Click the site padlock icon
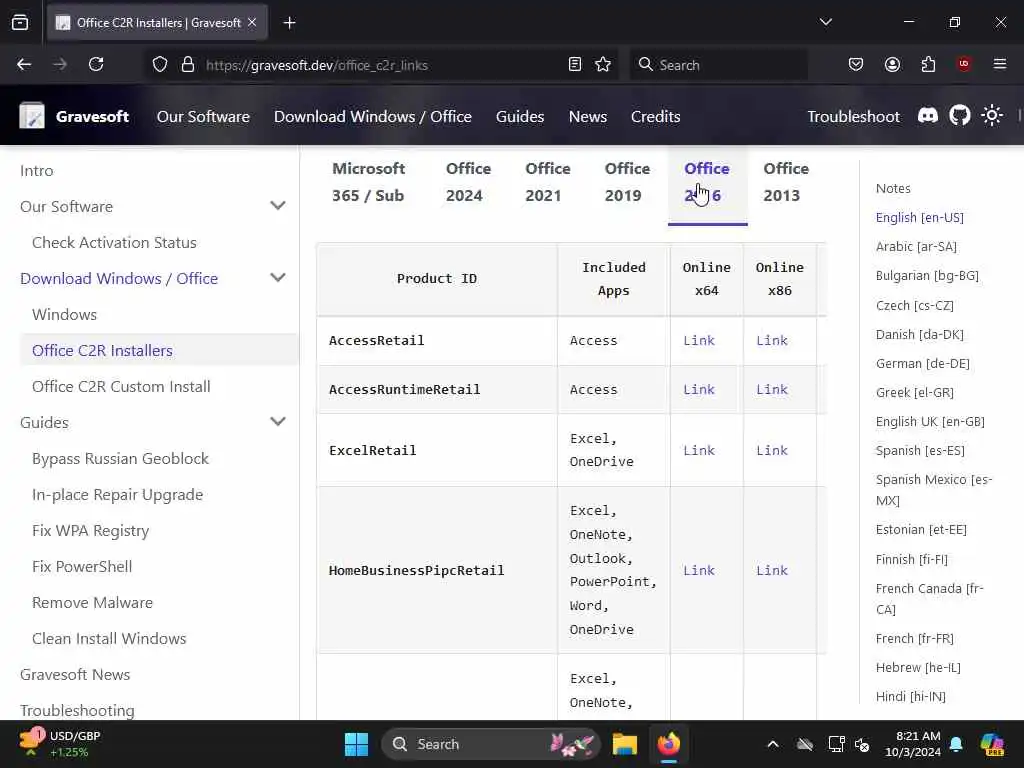Viewport: 1024px width, 768px height. point(188,65)
